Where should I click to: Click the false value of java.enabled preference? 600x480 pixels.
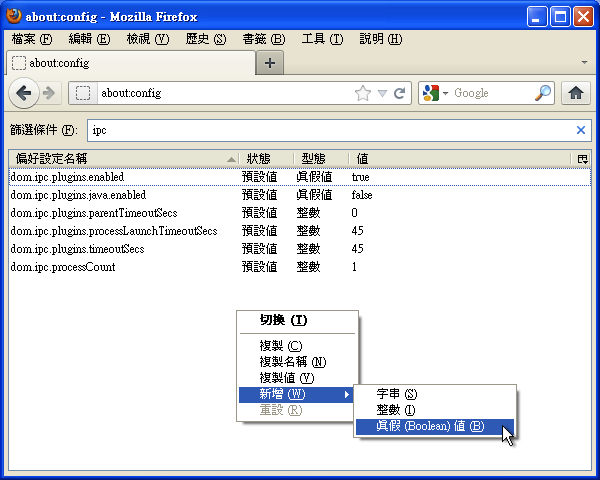(362, 195)
